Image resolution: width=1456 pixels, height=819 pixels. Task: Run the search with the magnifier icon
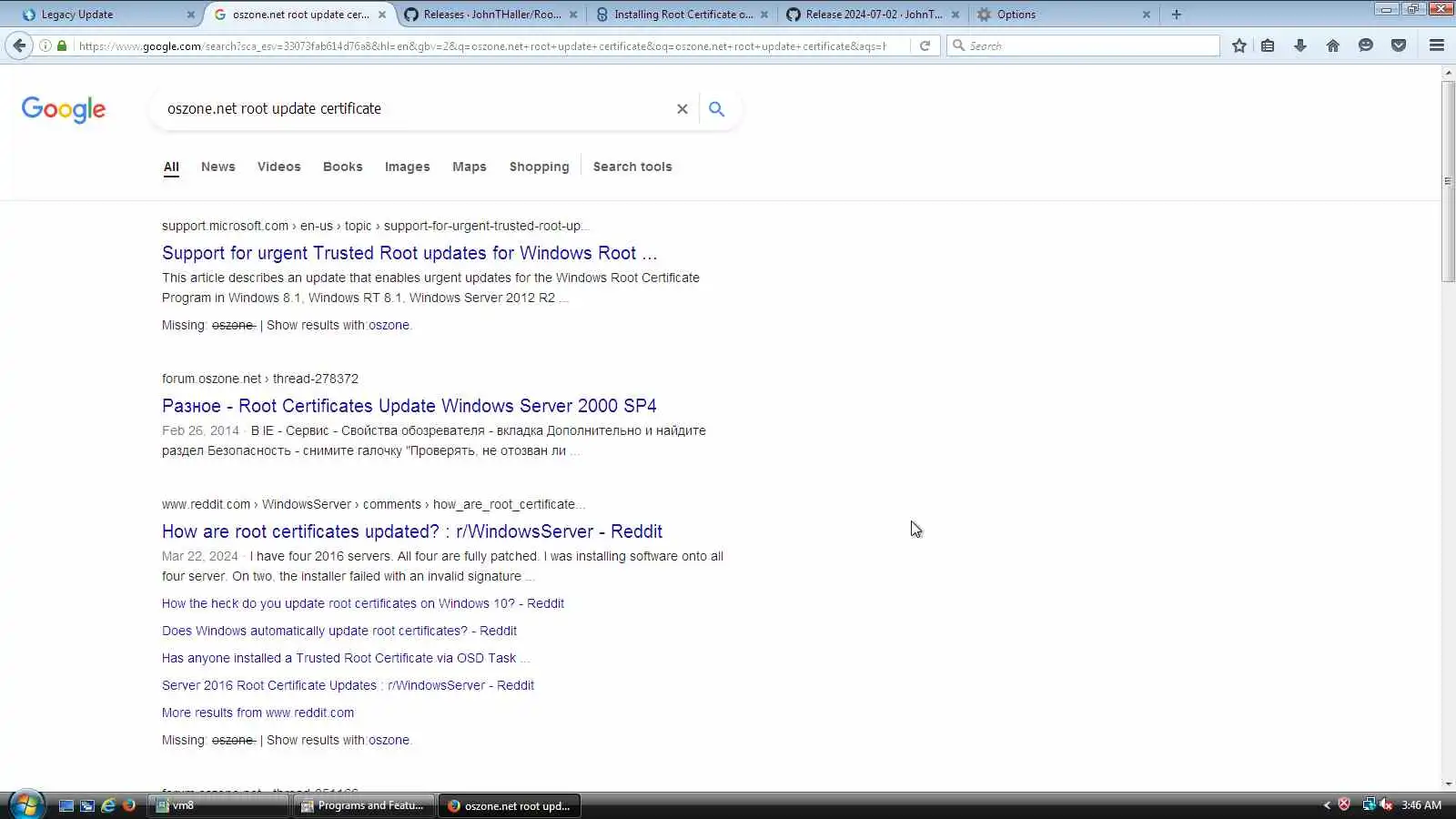(717, 109)
